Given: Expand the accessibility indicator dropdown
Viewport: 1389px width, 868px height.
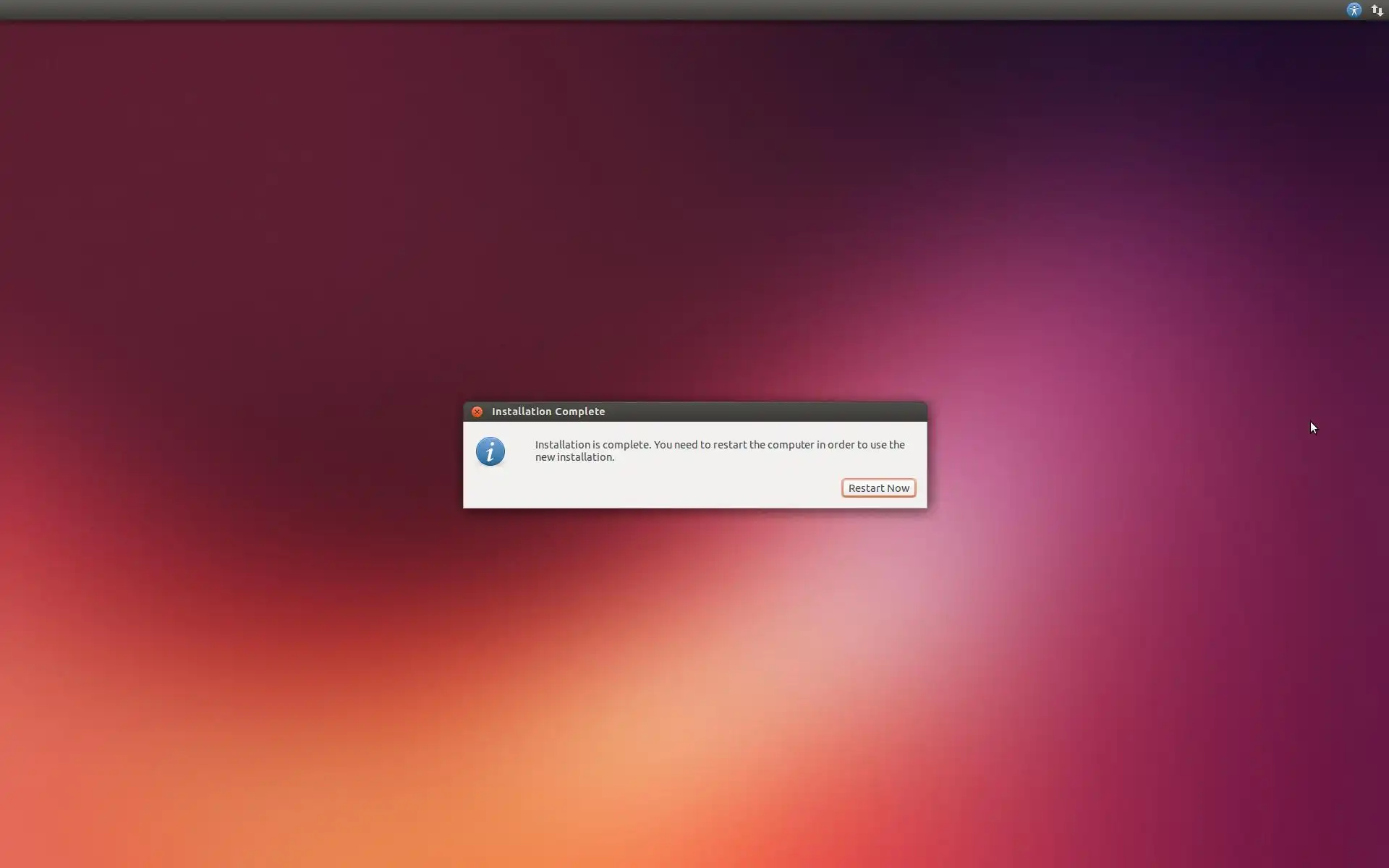Looking at the screenshot, I should (1354, 10).
